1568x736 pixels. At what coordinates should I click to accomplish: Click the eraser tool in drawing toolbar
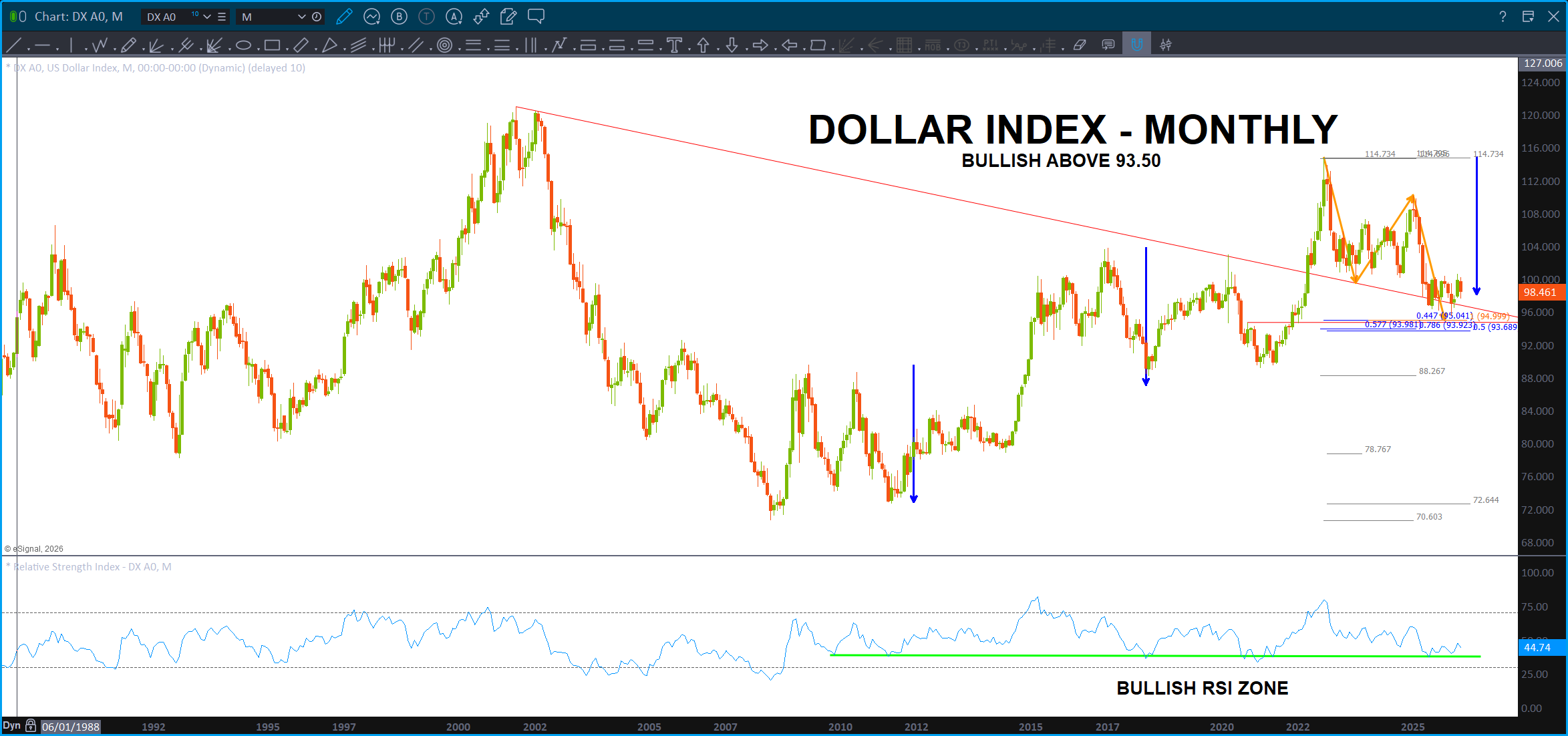(1080, 45)
